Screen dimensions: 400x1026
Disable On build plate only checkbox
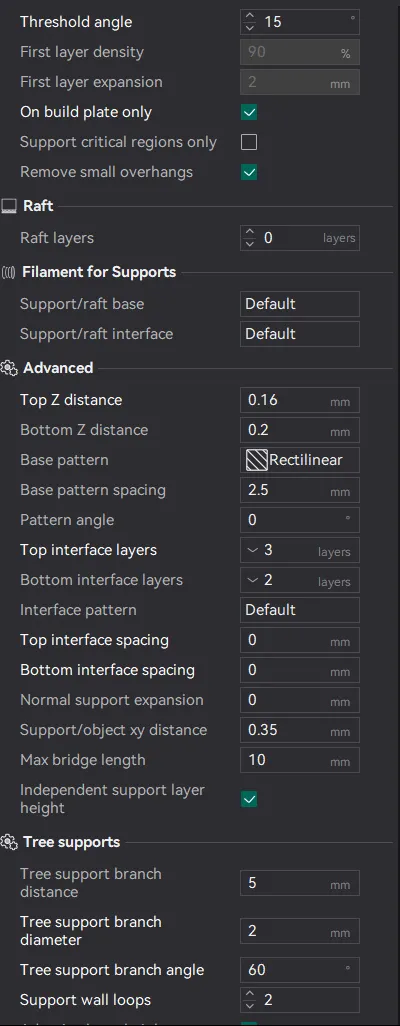249,113
